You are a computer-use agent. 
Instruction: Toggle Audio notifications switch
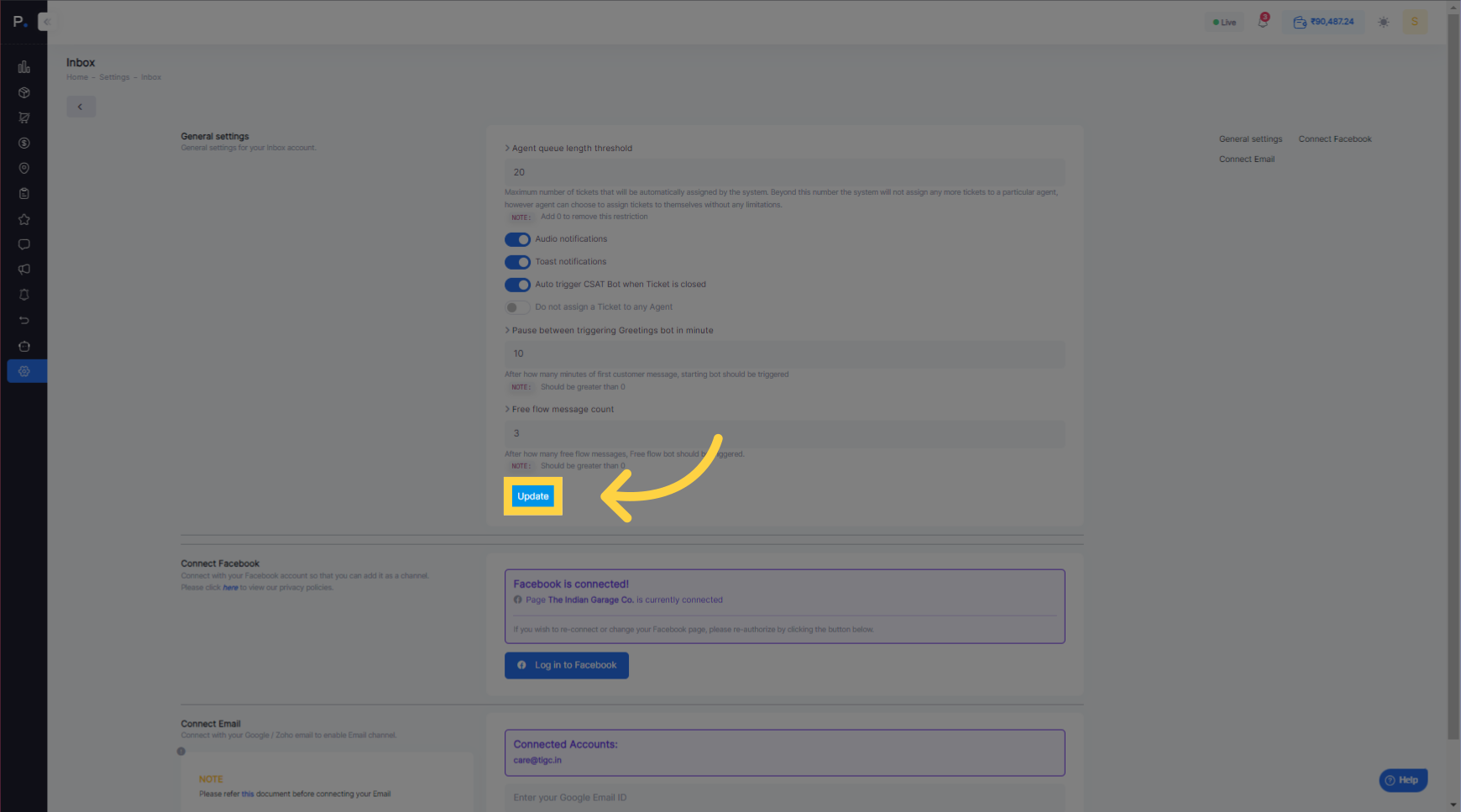click(517, 239)
